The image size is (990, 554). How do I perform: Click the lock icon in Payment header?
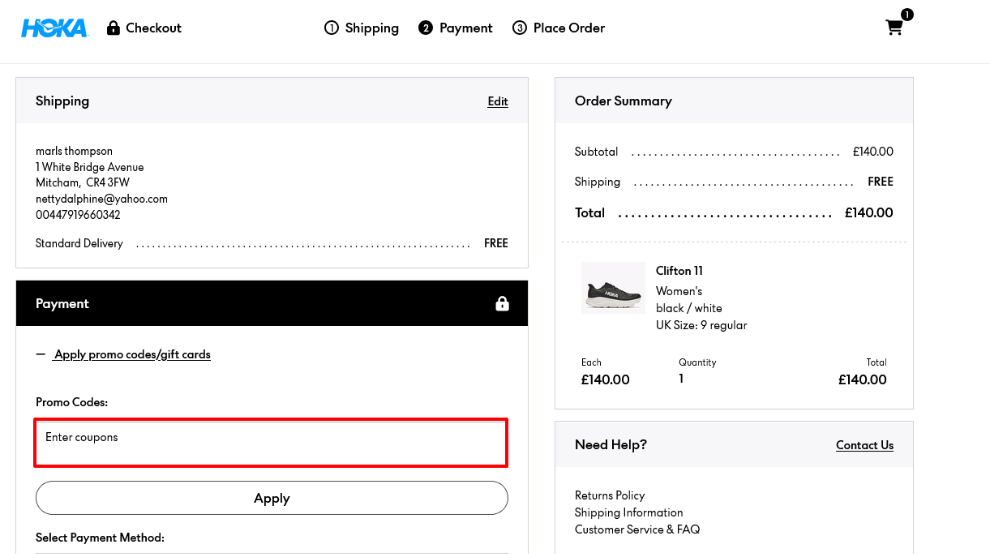502,303
